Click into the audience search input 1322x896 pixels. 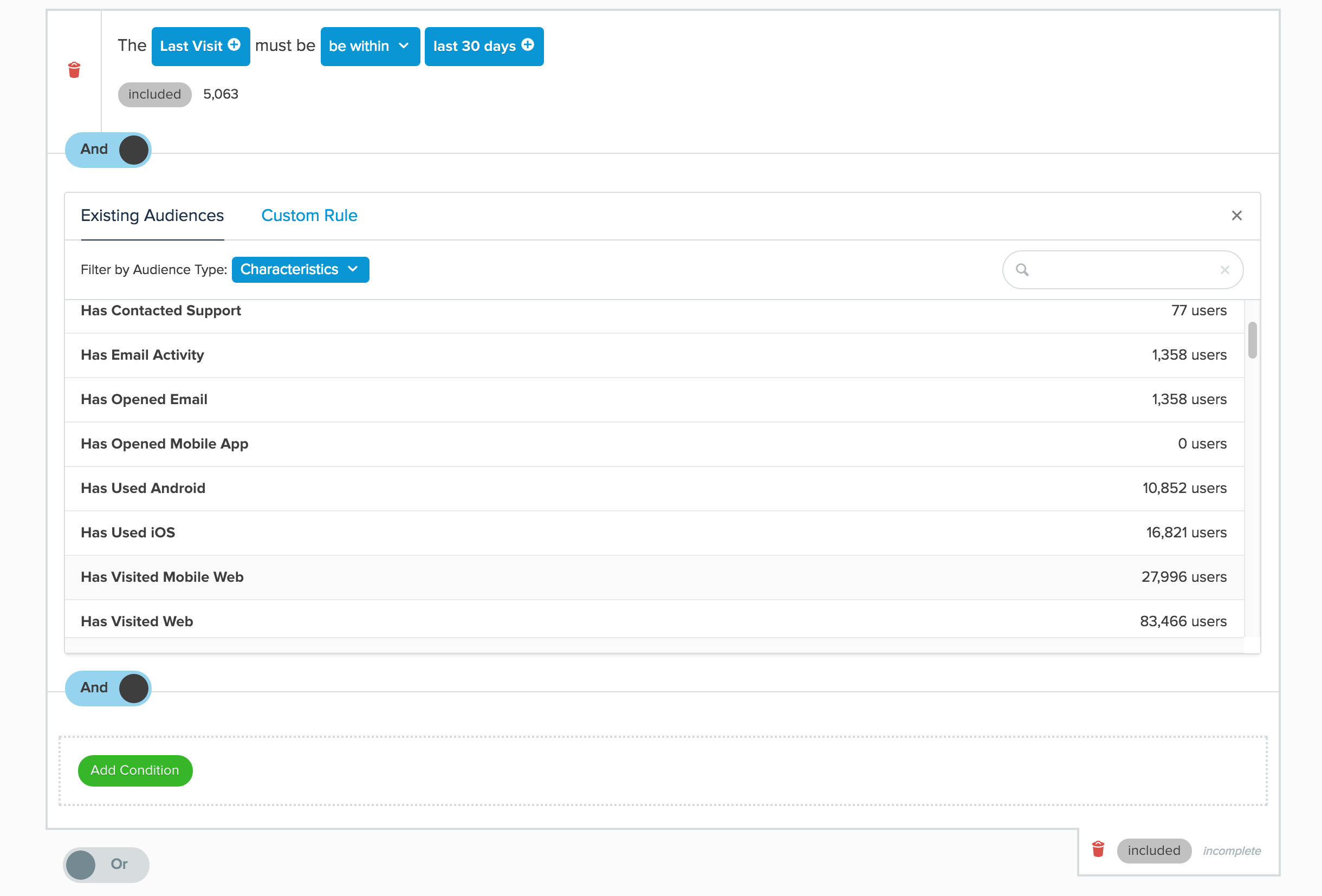1123,270
